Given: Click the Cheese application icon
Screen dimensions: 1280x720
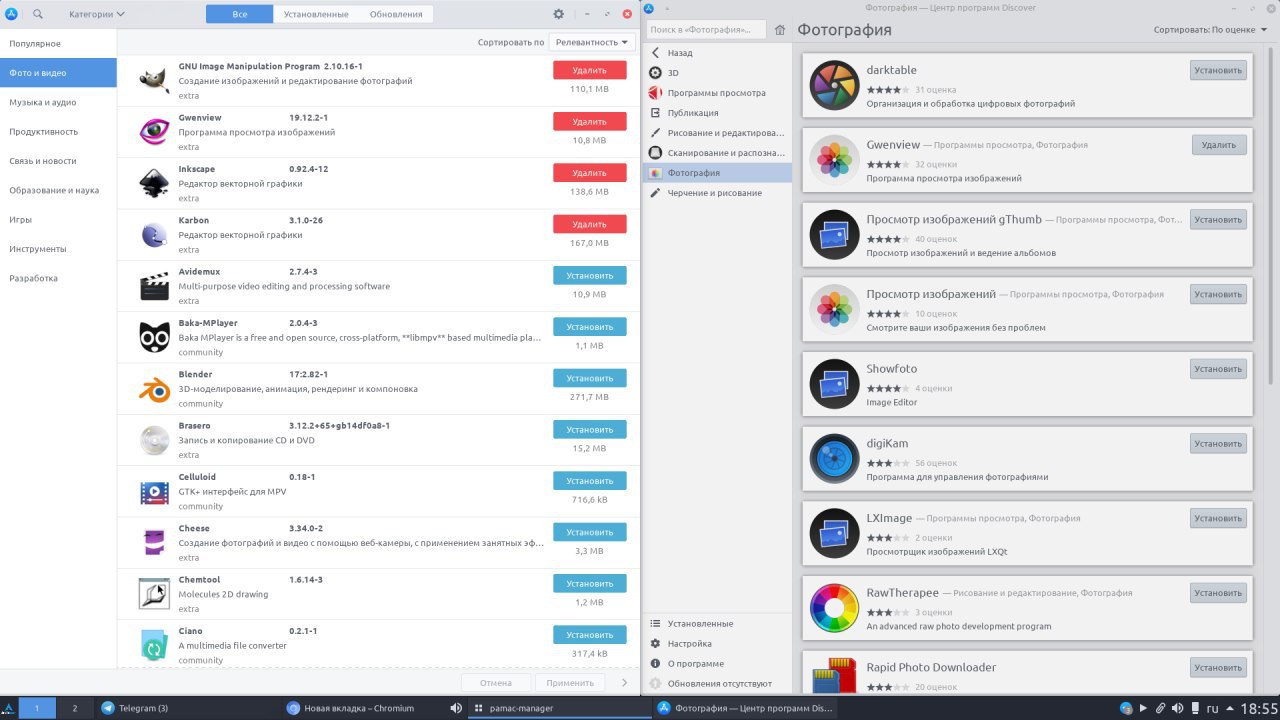Looking at the screenshot, I should pos(154,543).
